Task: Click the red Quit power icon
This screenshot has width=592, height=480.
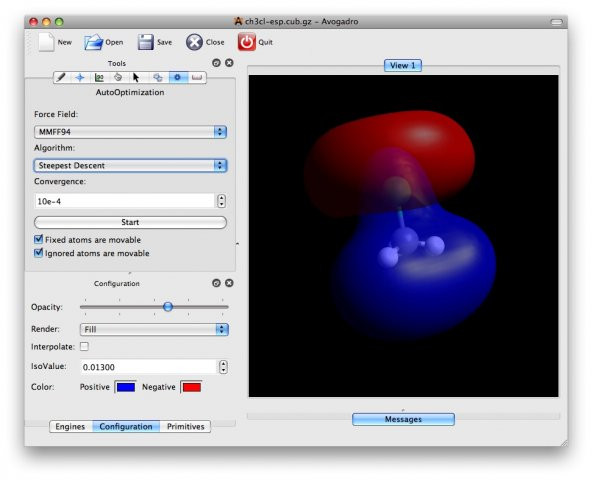Action: click(247, 42)
